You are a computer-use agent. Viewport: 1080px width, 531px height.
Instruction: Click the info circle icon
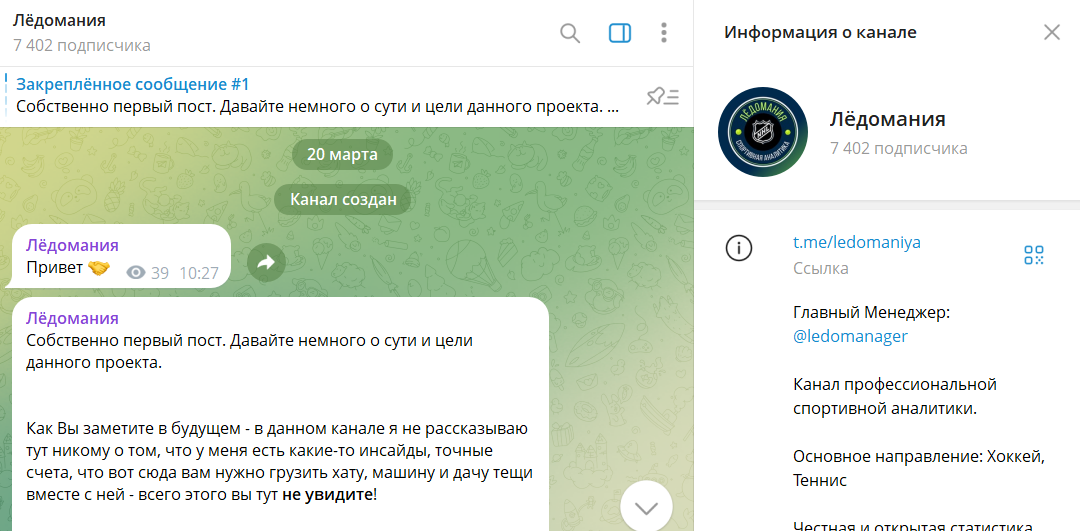[x=739, y=248]
